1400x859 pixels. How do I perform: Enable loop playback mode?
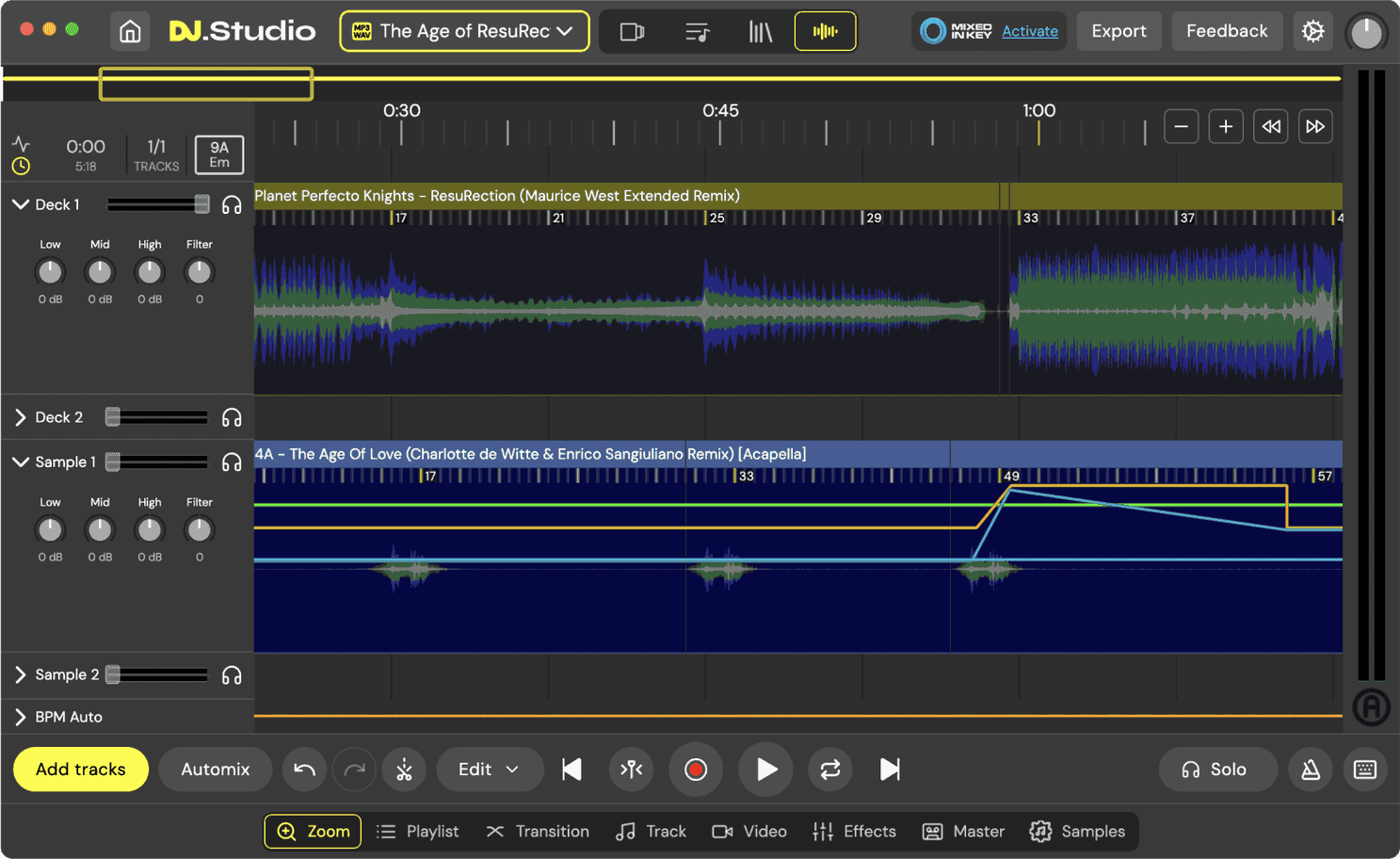click(829, 770)
